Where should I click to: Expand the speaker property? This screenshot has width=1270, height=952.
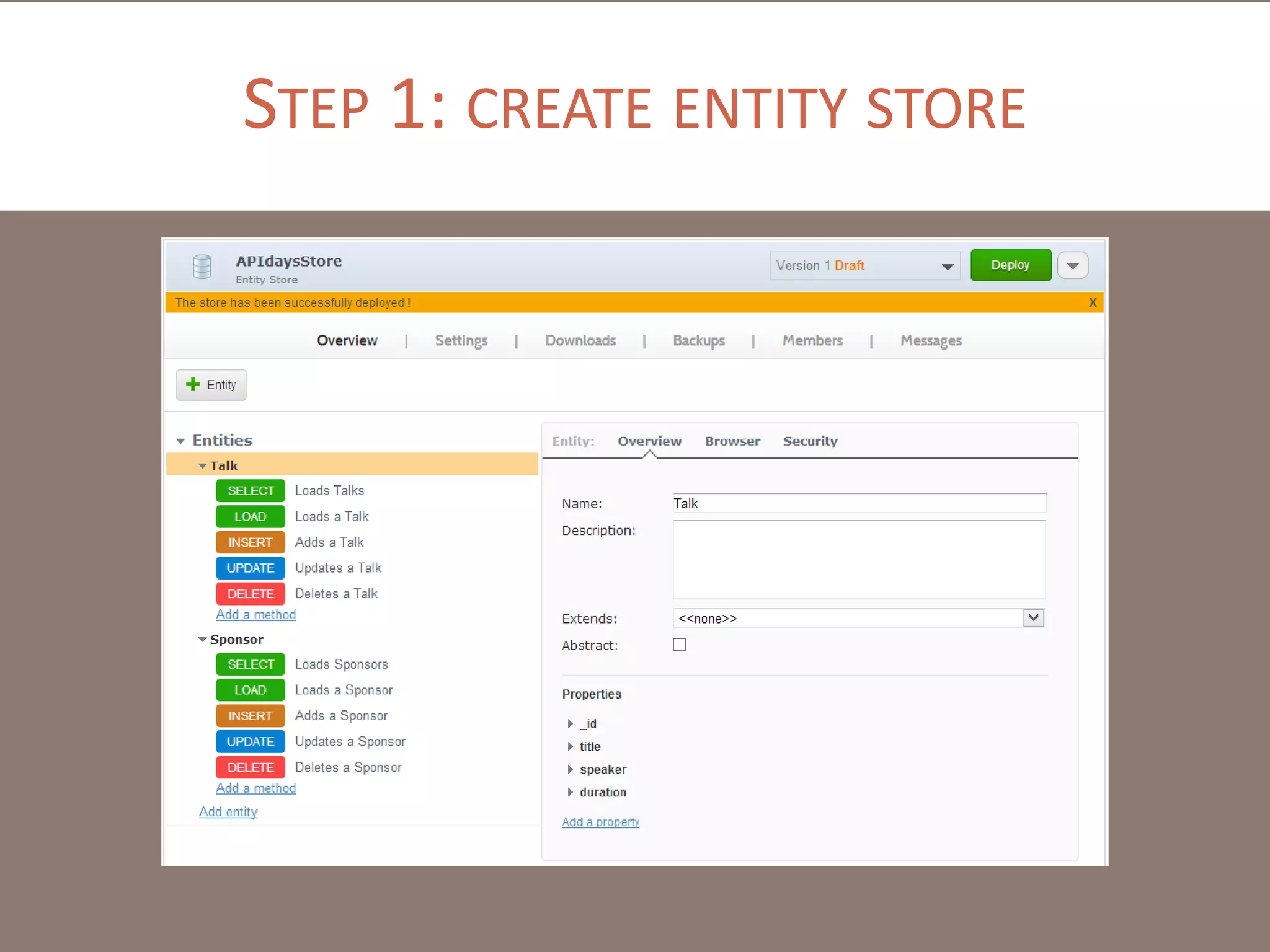point(570,769)
